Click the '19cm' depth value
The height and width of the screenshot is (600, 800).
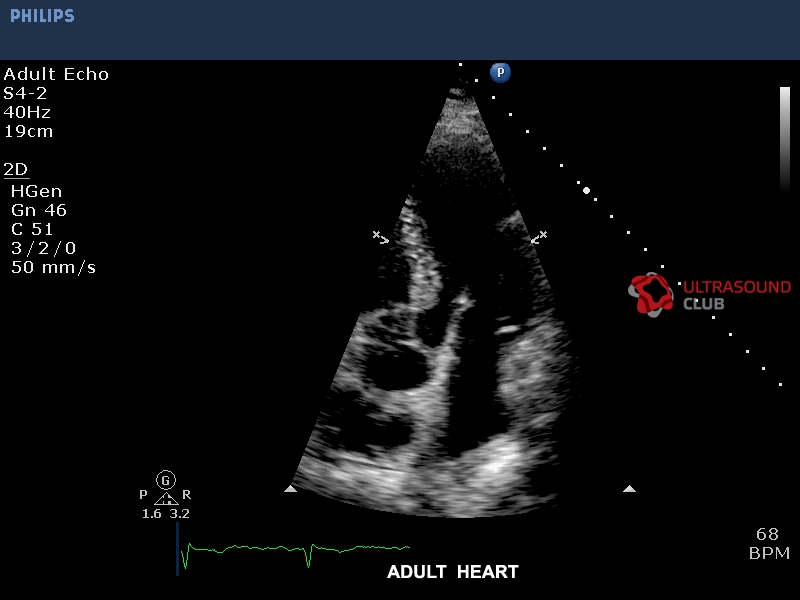pos(28,131)
